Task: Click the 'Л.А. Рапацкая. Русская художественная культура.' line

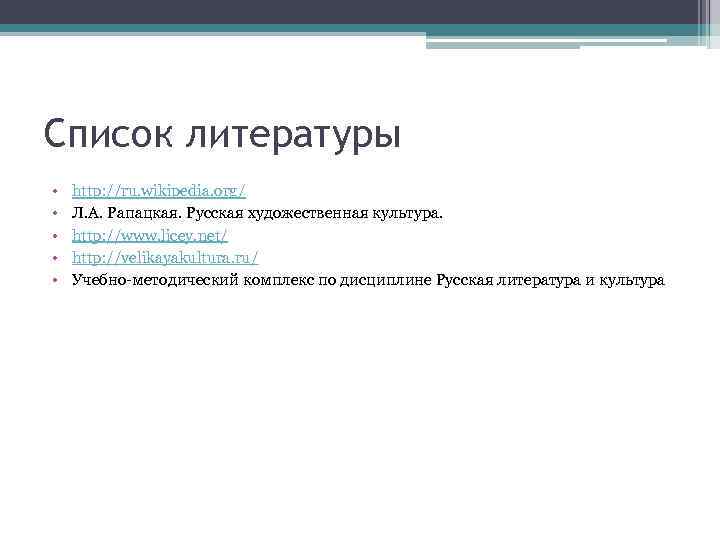Action: point(257,214)
